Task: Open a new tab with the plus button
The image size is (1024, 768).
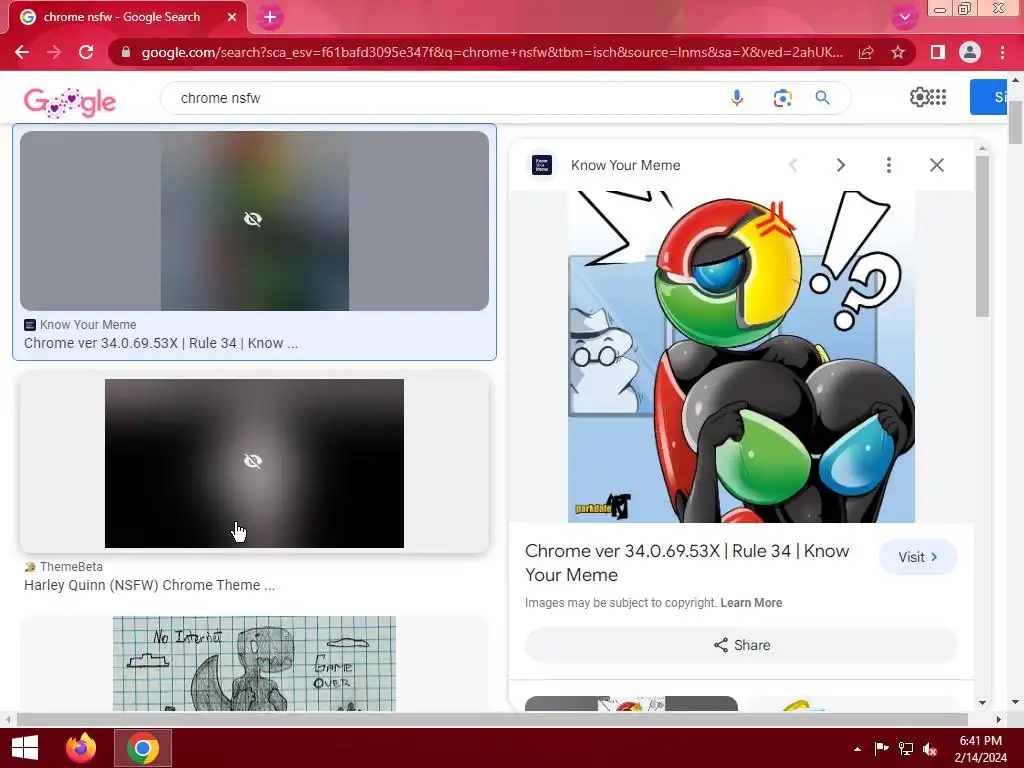Action: [270, 17]
